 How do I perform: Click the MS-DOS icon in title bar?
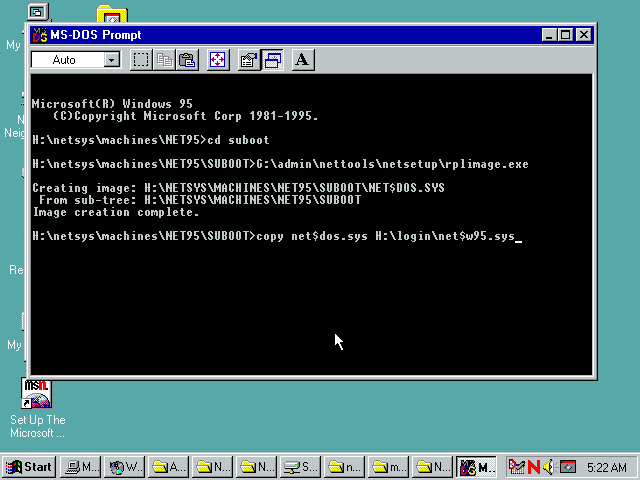(x=40, y=35)
